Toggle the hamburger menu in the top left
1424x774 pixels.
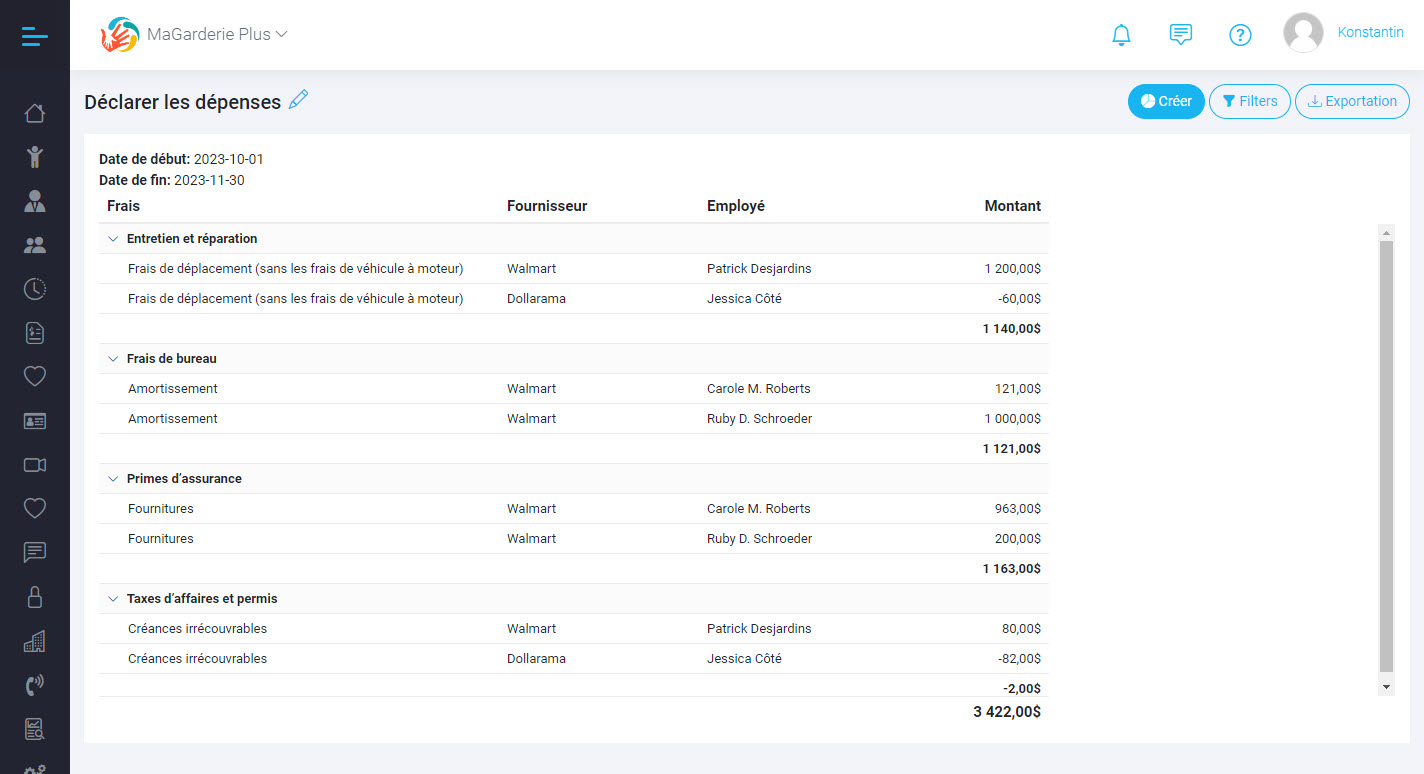(34, 35)
